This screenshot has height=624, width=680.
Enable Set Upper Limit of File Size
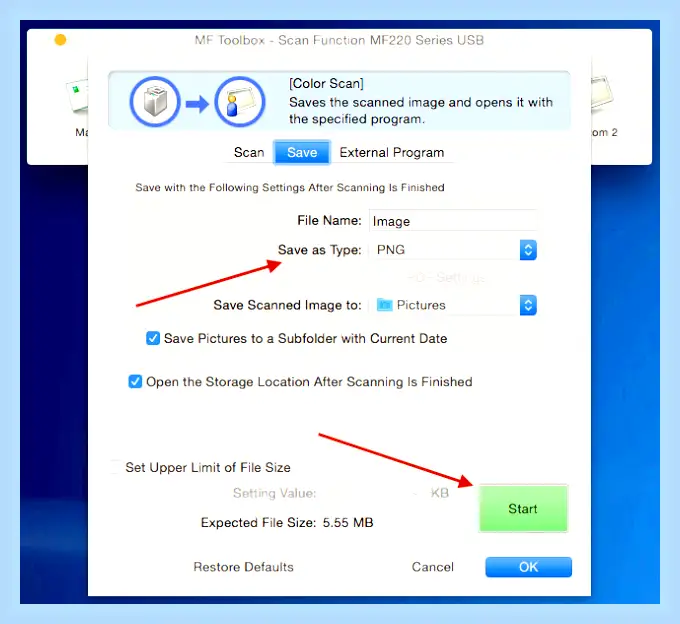coord(115,467)
